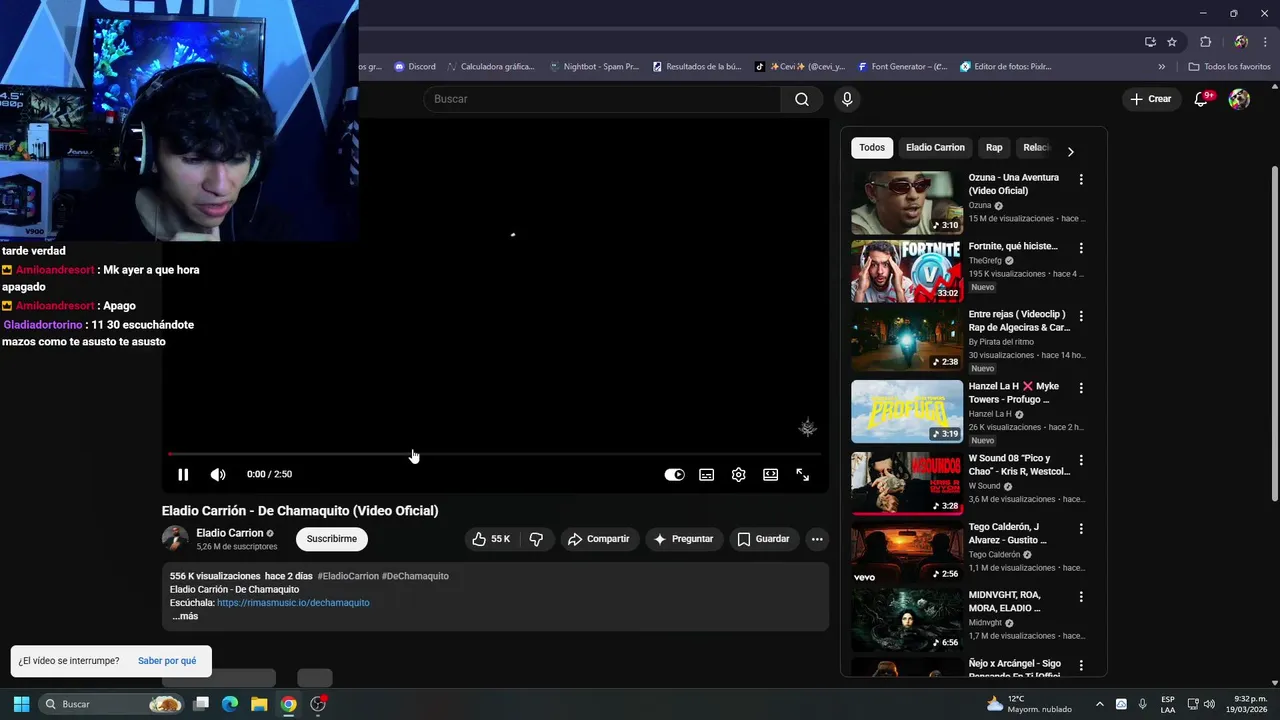
Task: Open Eladio Carrion channel avatar
Action: 175,539
